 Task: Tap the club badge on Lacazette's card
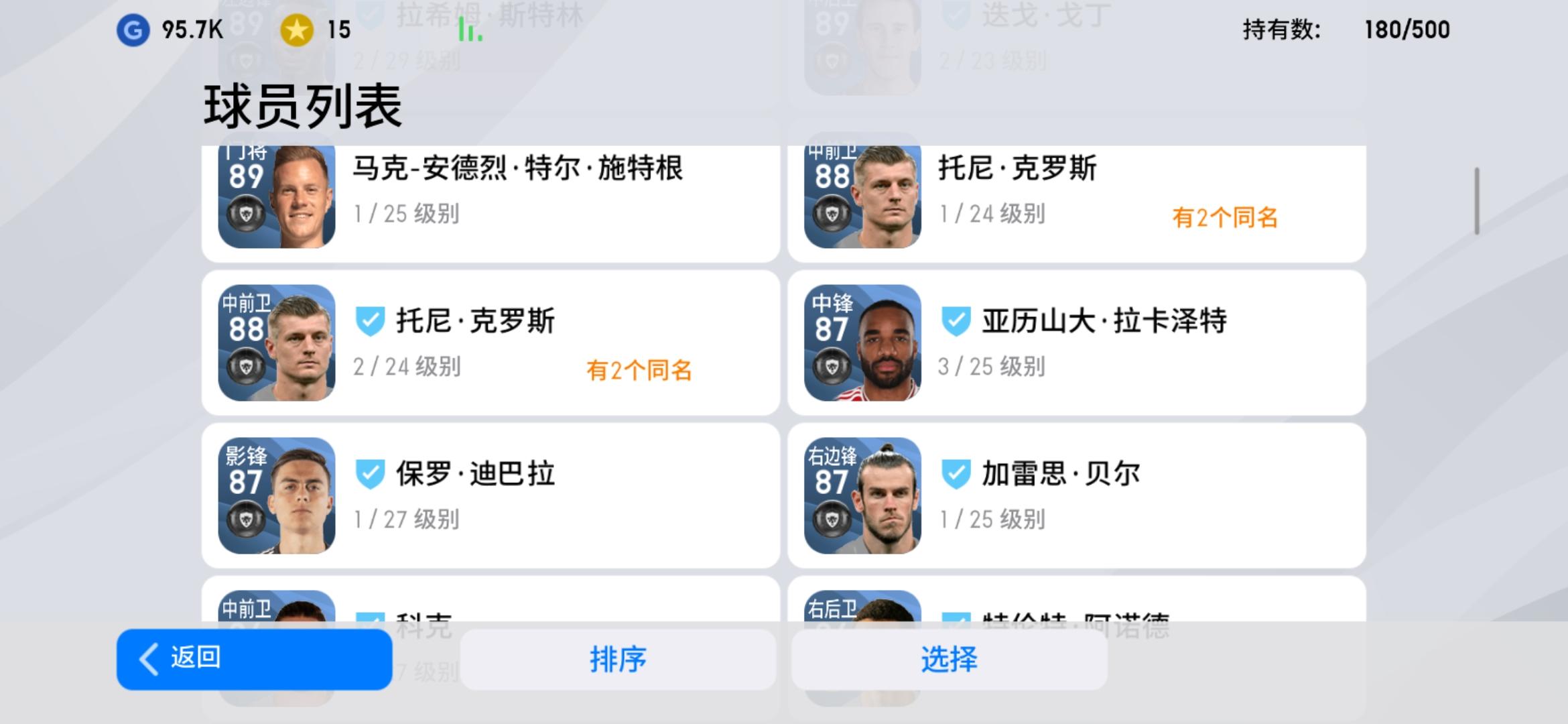tap(832, 367)
